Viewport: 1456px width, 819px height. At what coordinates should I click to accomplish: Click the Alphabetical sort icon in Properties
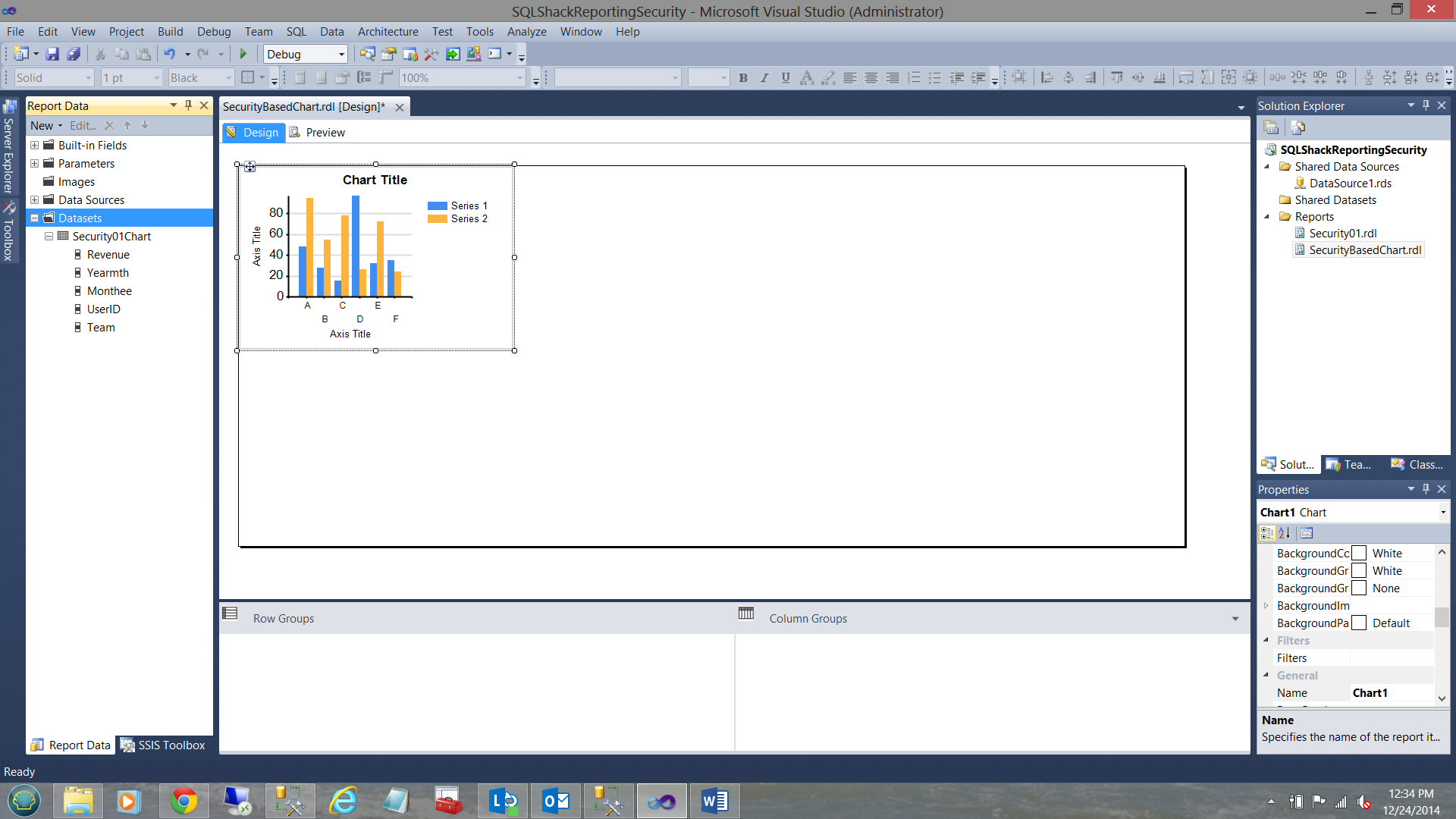click(1285, 533)
